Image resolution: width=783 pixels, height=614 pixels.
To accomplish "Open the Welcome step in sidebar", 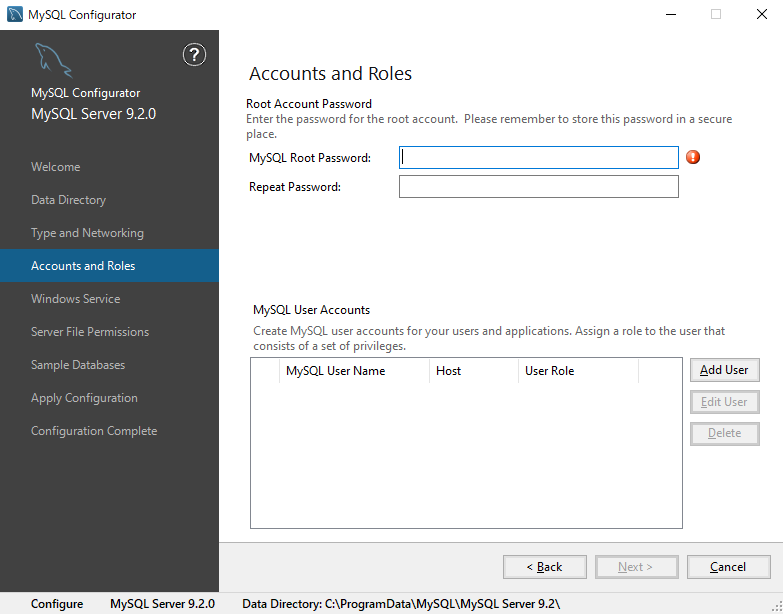I will click(56, 167).
